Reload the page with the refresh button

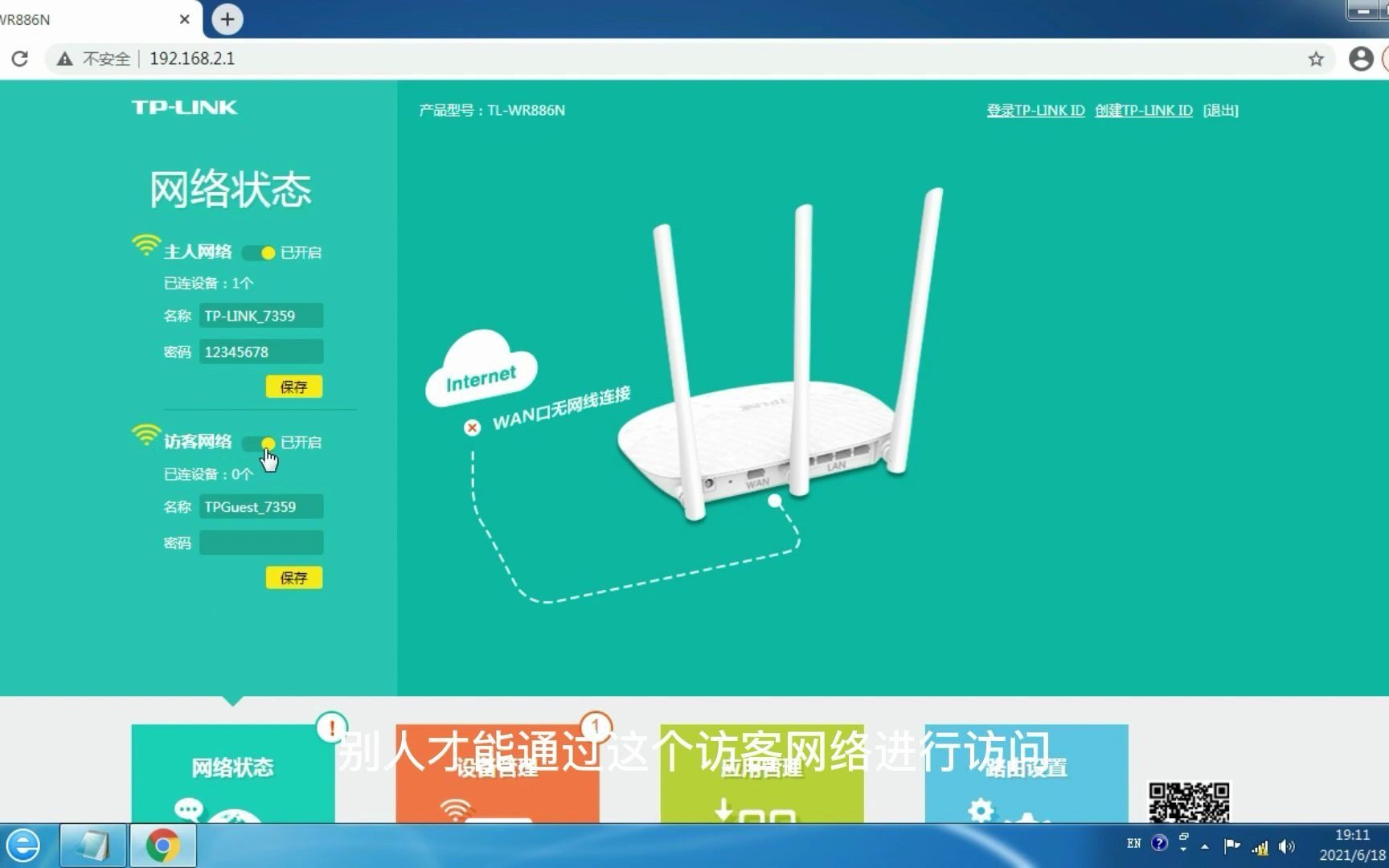pos(20,59)
